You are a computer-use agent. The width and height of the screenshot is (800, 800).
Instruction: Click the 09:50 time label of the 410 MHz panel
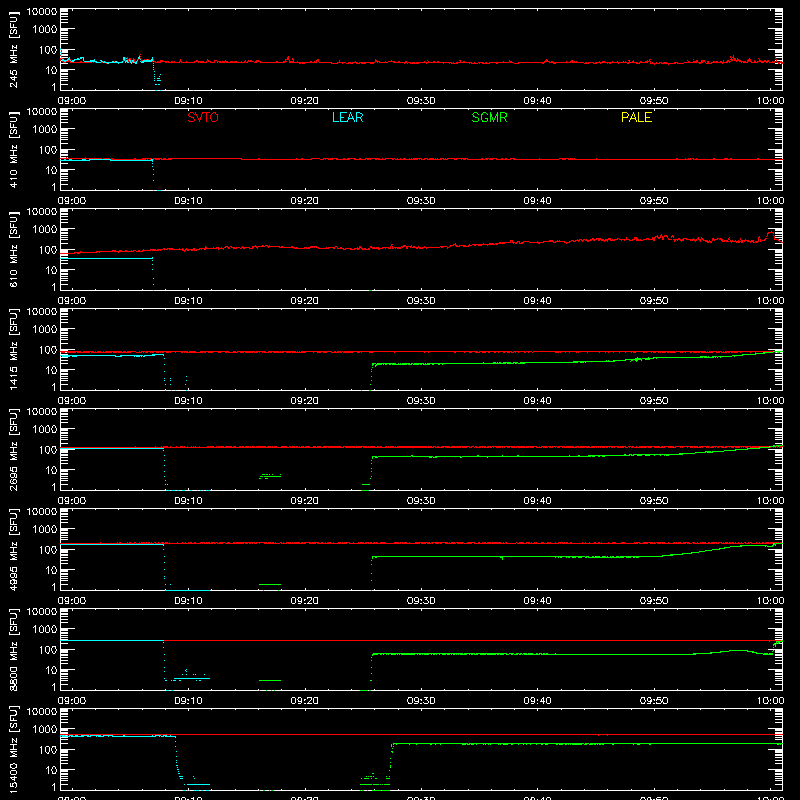coord(654,201)
